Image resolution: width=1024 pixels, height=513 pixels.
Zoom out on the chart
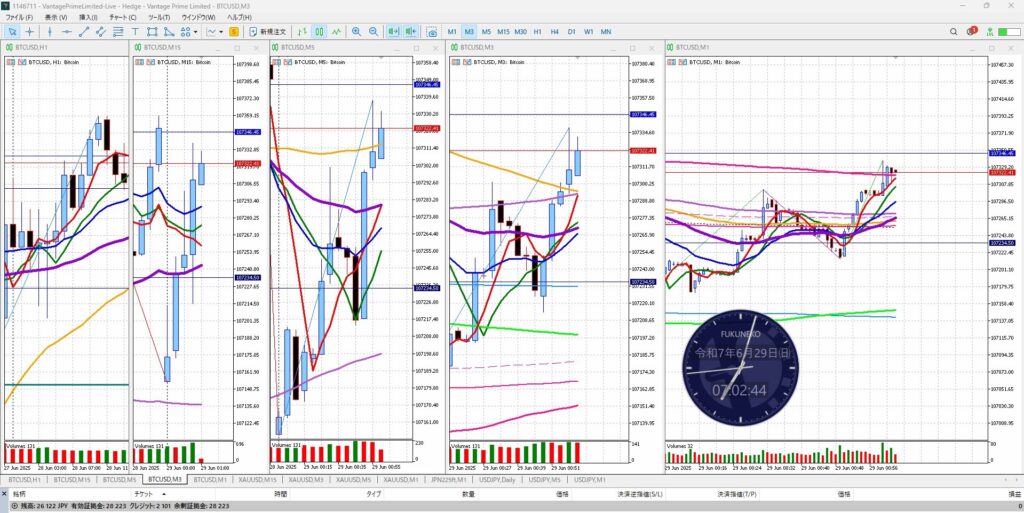tap(374, 31)
